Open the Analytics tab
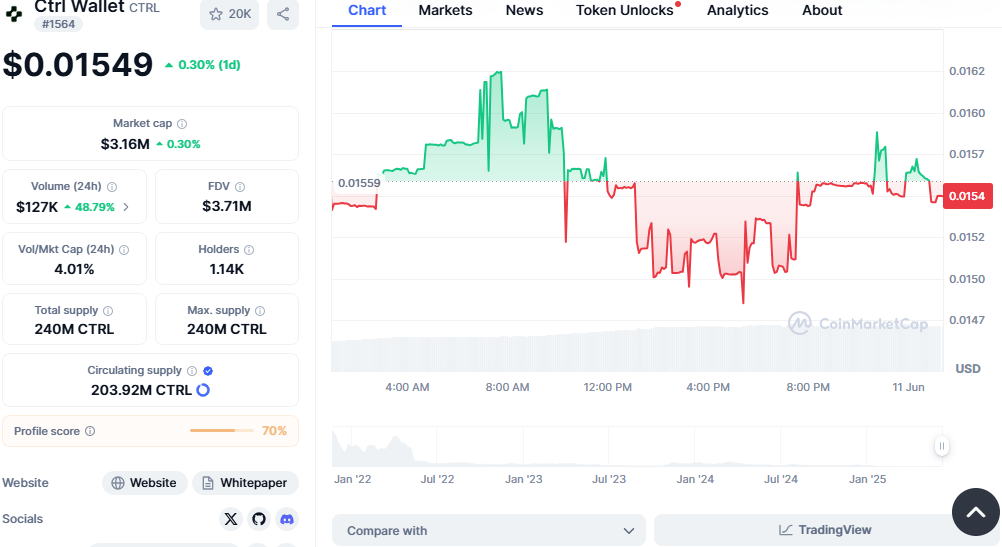The image size is (1002, 547). coord(737,11)
